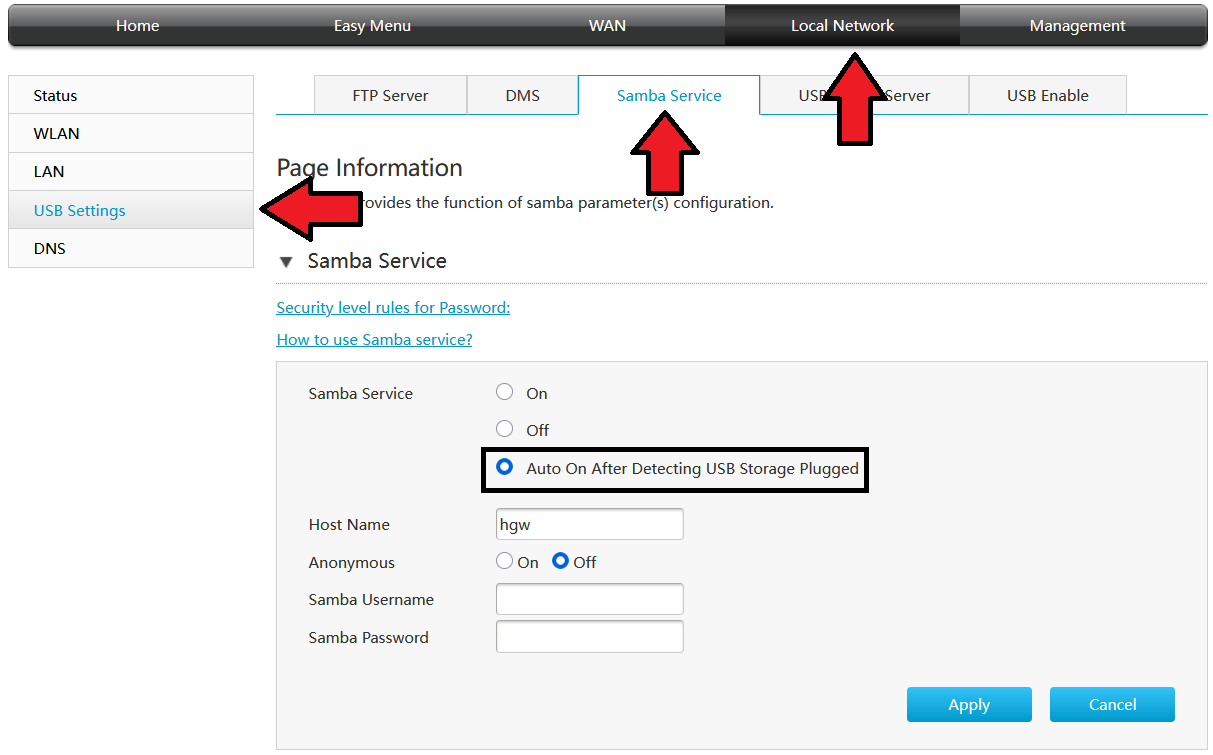Screen dimensions: 1213x755
Task: Enable Anonymous access
Action: tap(504, 561)
